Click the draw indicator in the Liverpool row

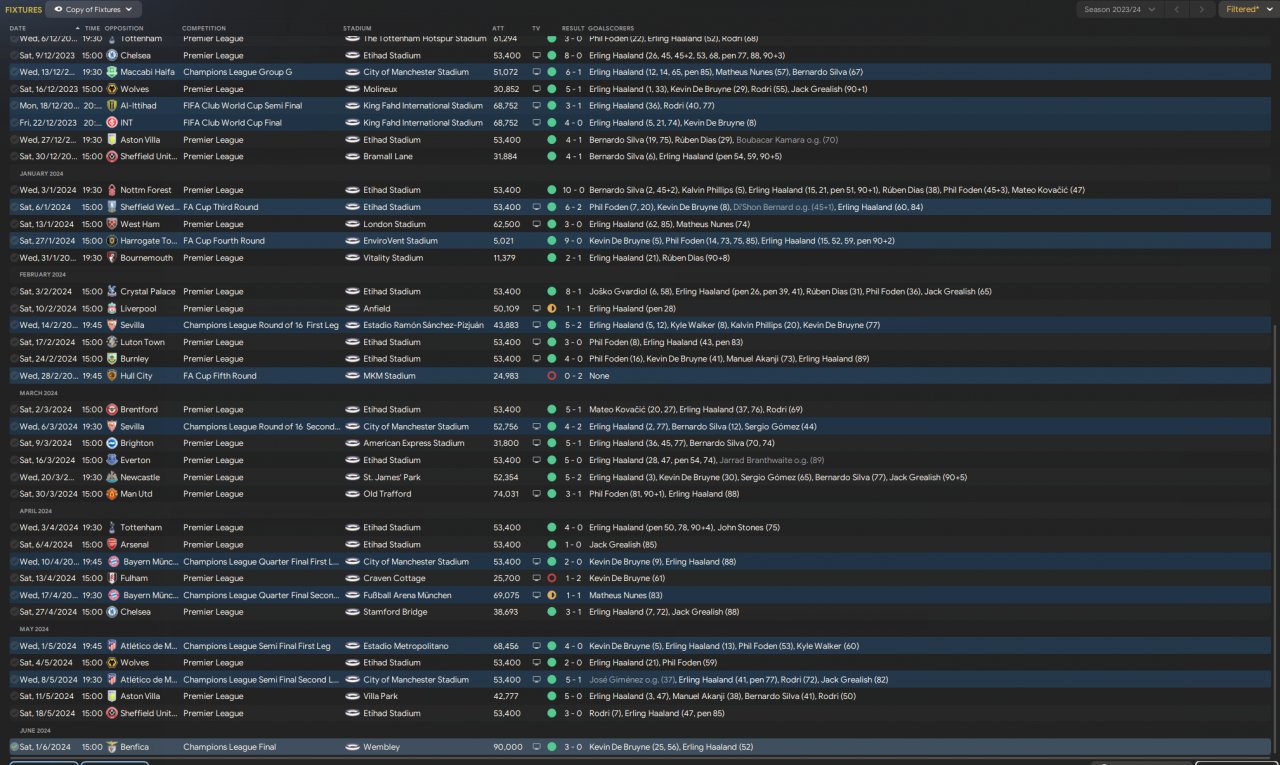tap(551, 309)
